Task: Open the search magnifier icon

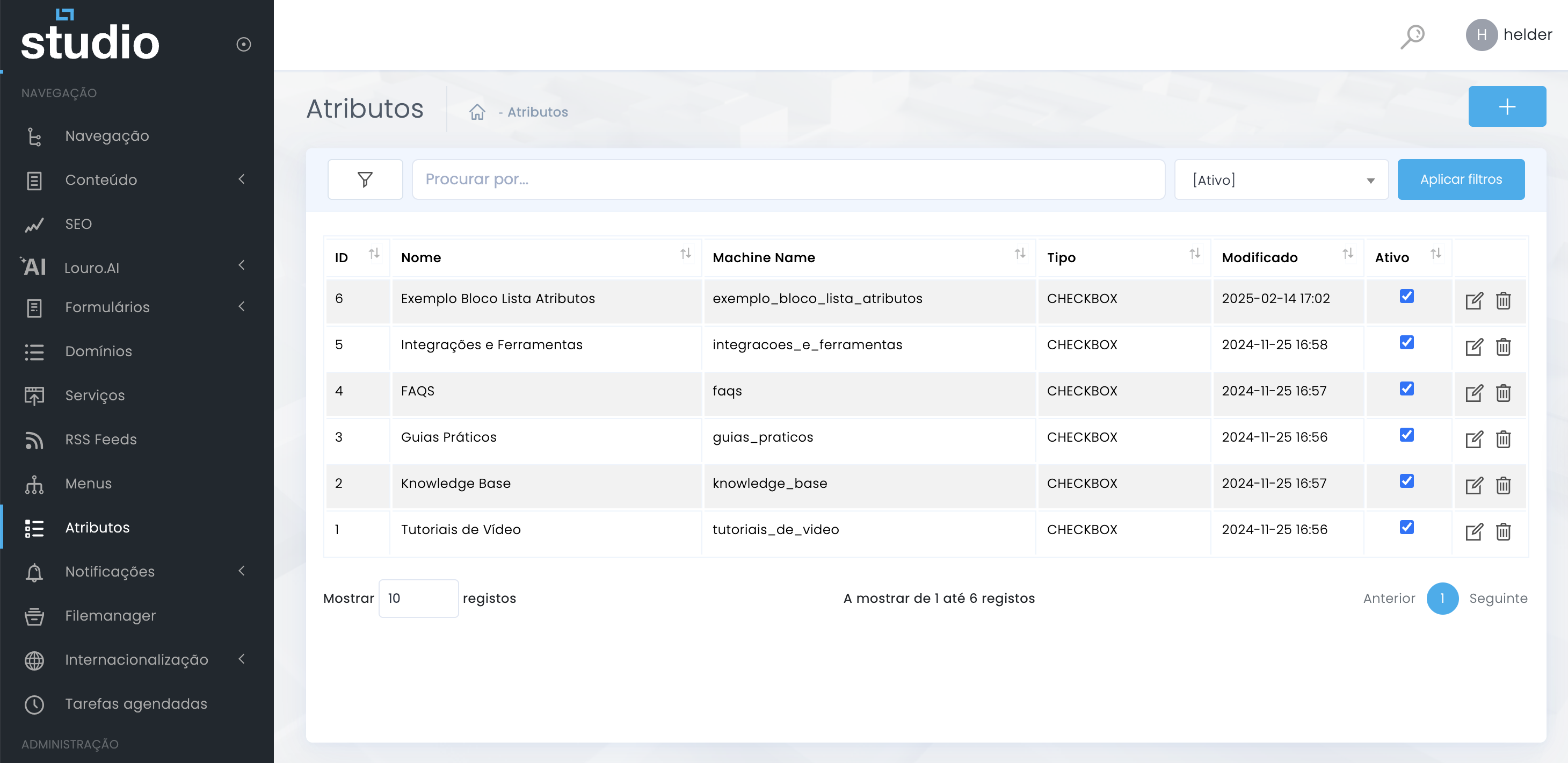Action: coord(1412,36)
